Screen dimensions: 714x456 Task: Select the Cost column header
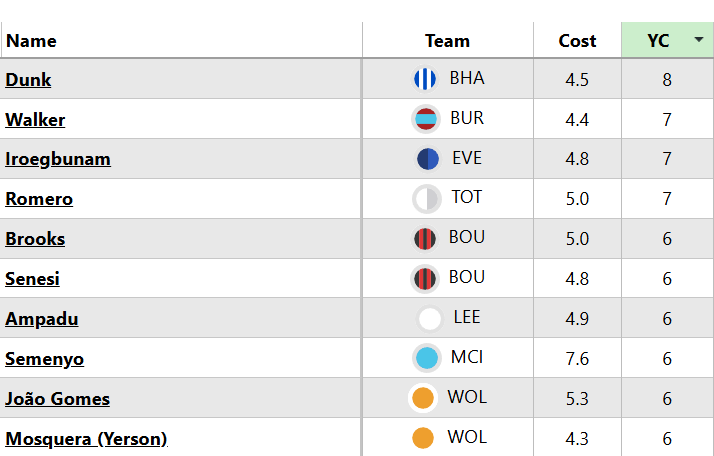[577, 41]
